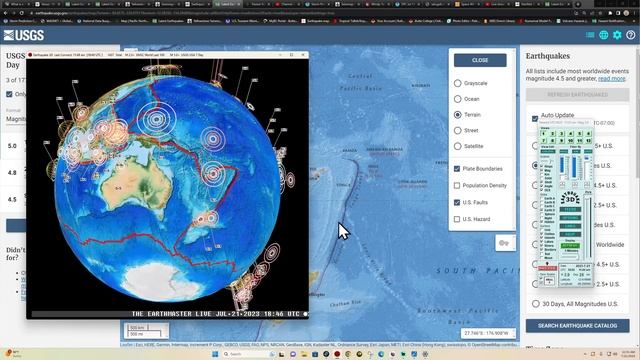Toggle the Auto Update checkbox
The height and width of the screenshot is (360, 640).
pos(535,119)
